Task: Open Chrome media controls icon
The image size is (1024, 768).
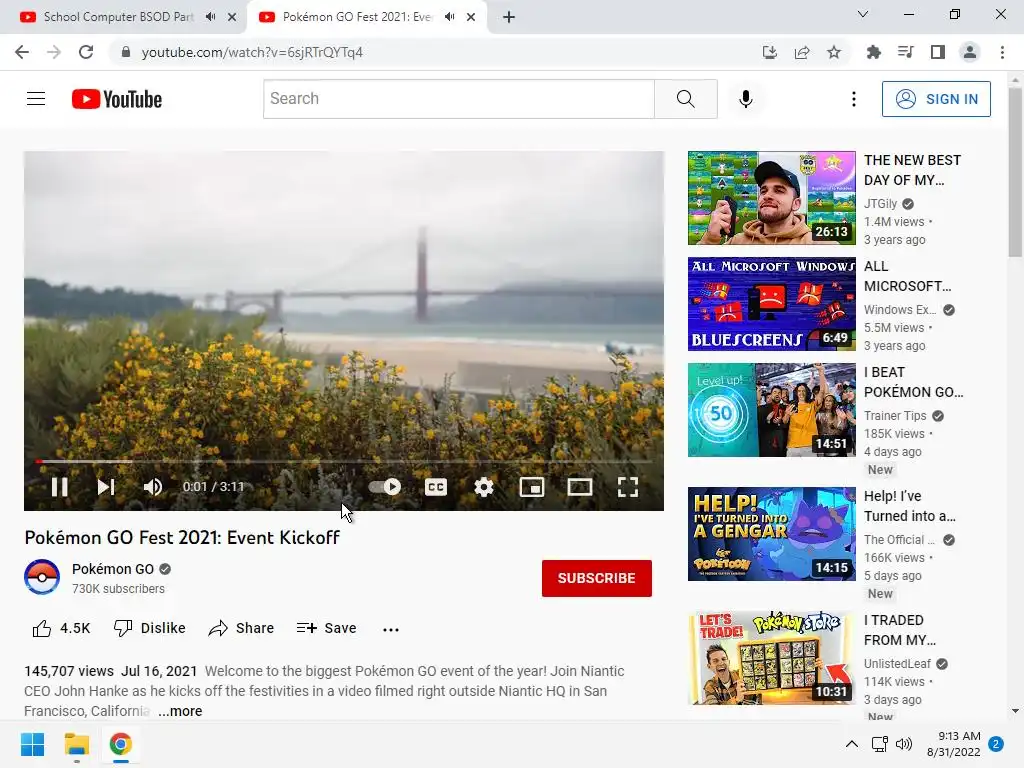Action: tap(906, 52)
